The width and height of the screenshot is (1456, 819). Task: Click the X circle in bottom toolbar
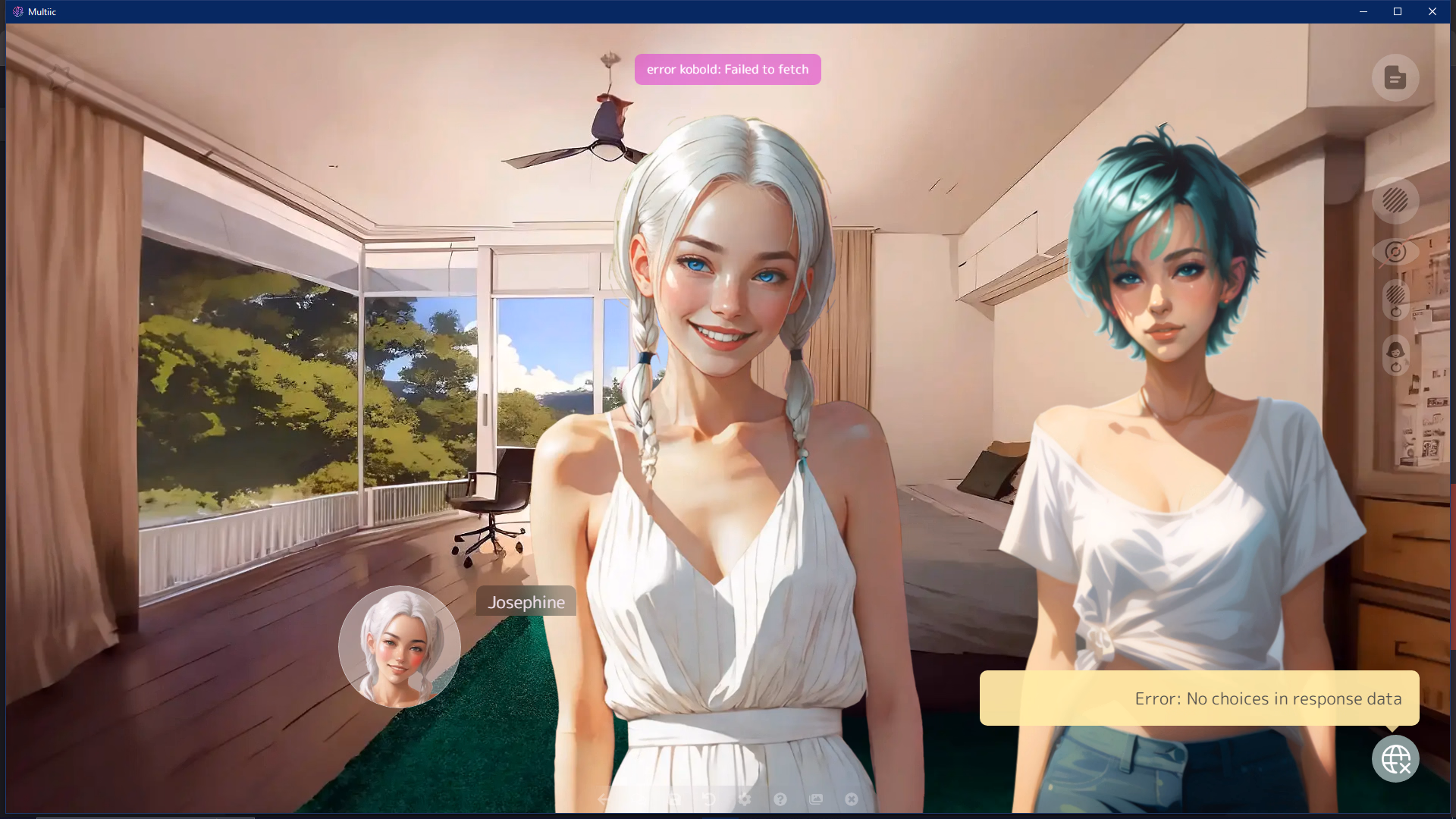pos(852,799)
